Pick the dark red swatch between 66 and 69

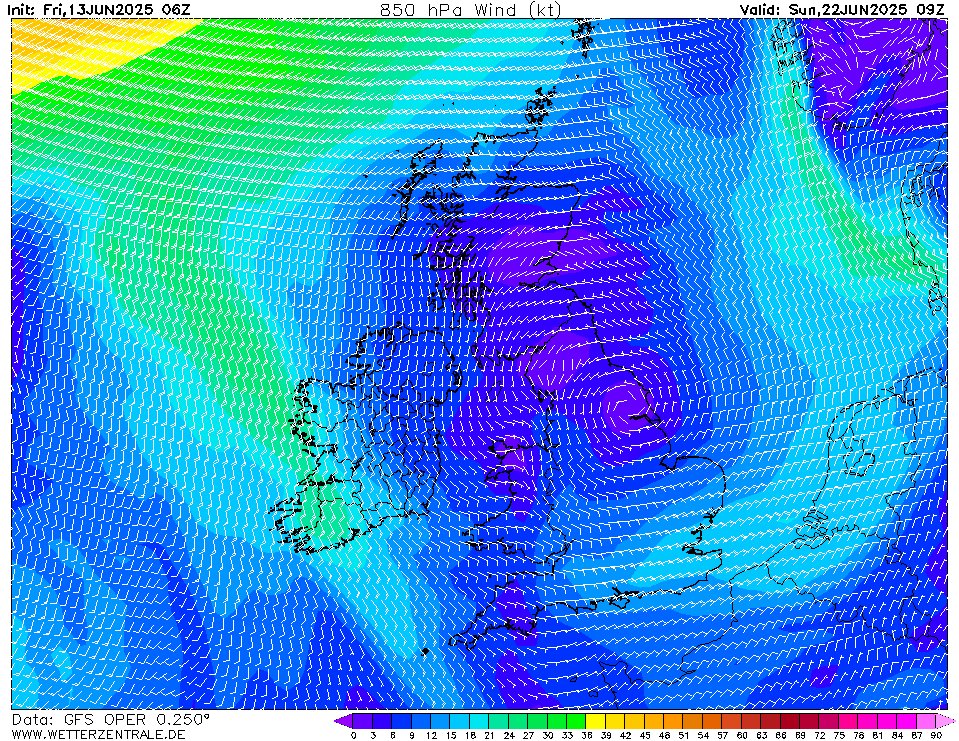coord(790,721)
